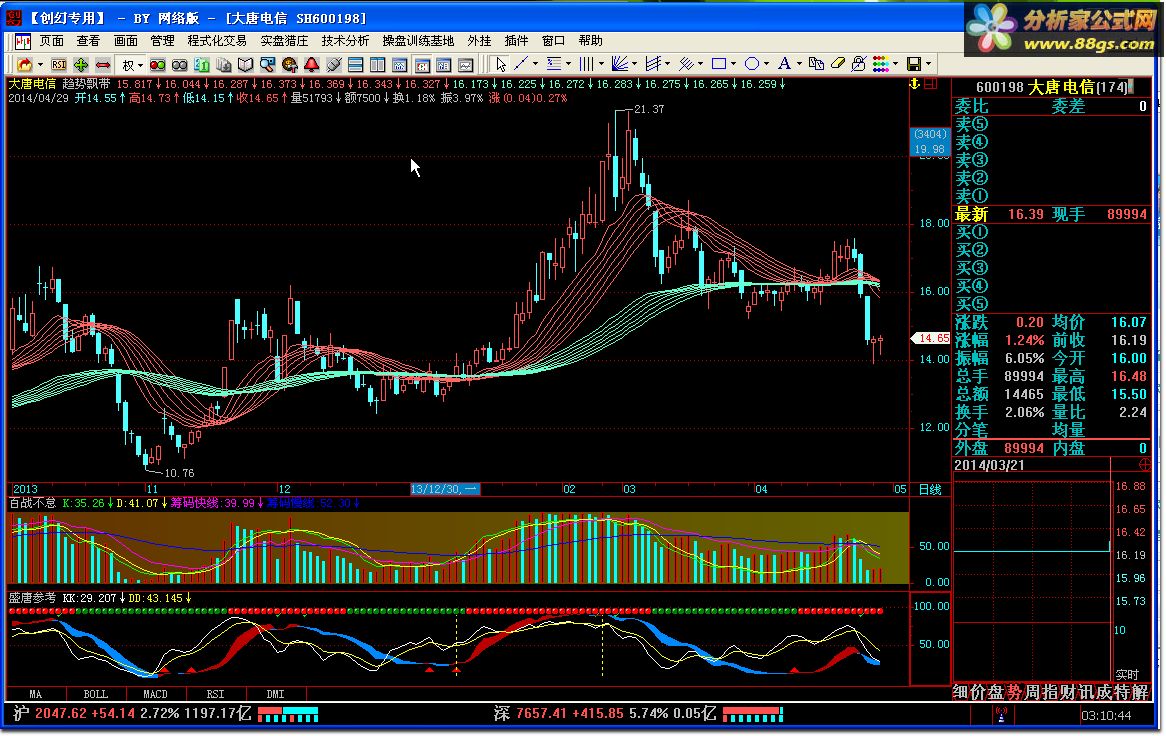Click the 13/12/30 date marker on timeline
Screen dimensions: 1166x736
click(445, 489)
